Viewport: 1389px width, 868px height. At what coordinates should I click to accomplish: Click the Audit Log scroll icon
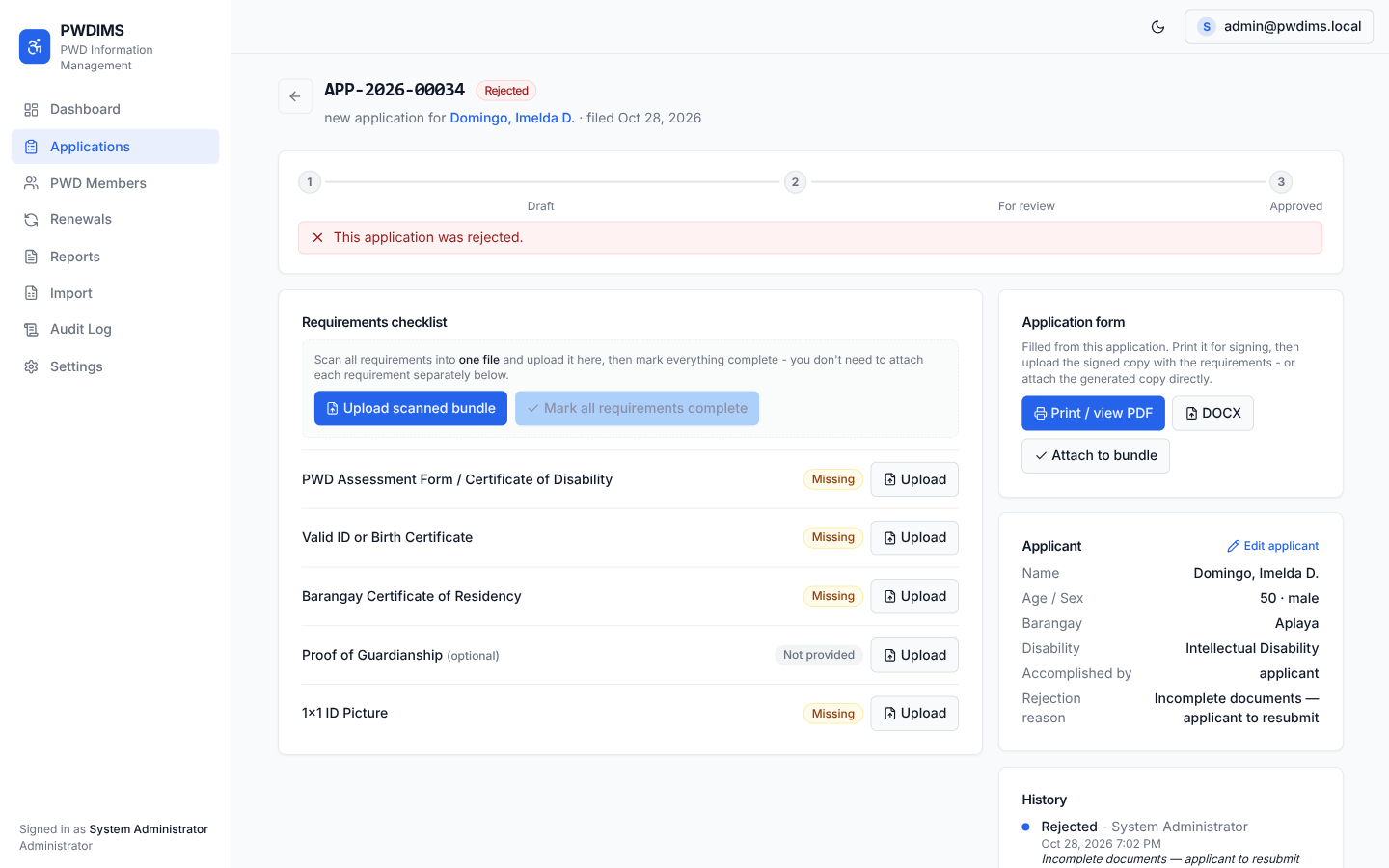coord(31,330)
